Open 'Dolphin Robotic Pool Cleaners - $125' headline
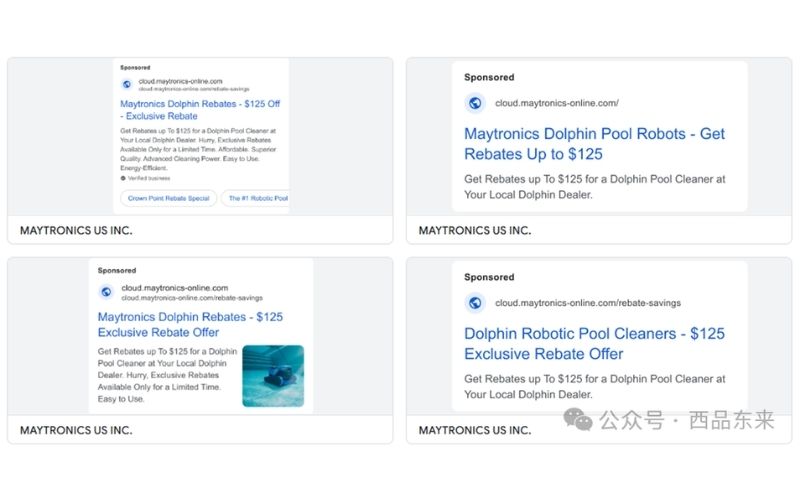The width and height of the screenshot is (800, 500). pos(594,343)
